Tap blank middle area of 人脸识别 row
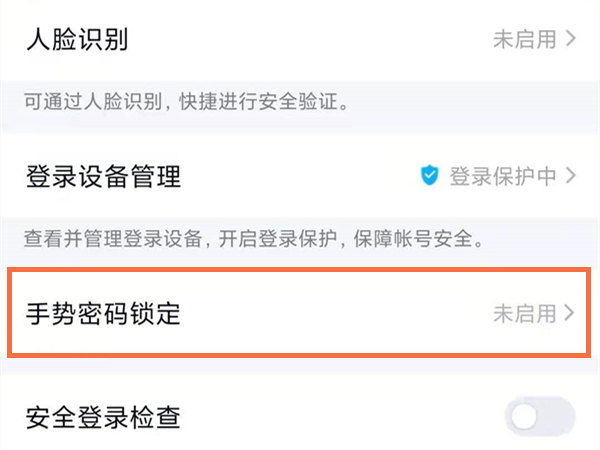The image size is (600, 450). (x=300, y=40)
